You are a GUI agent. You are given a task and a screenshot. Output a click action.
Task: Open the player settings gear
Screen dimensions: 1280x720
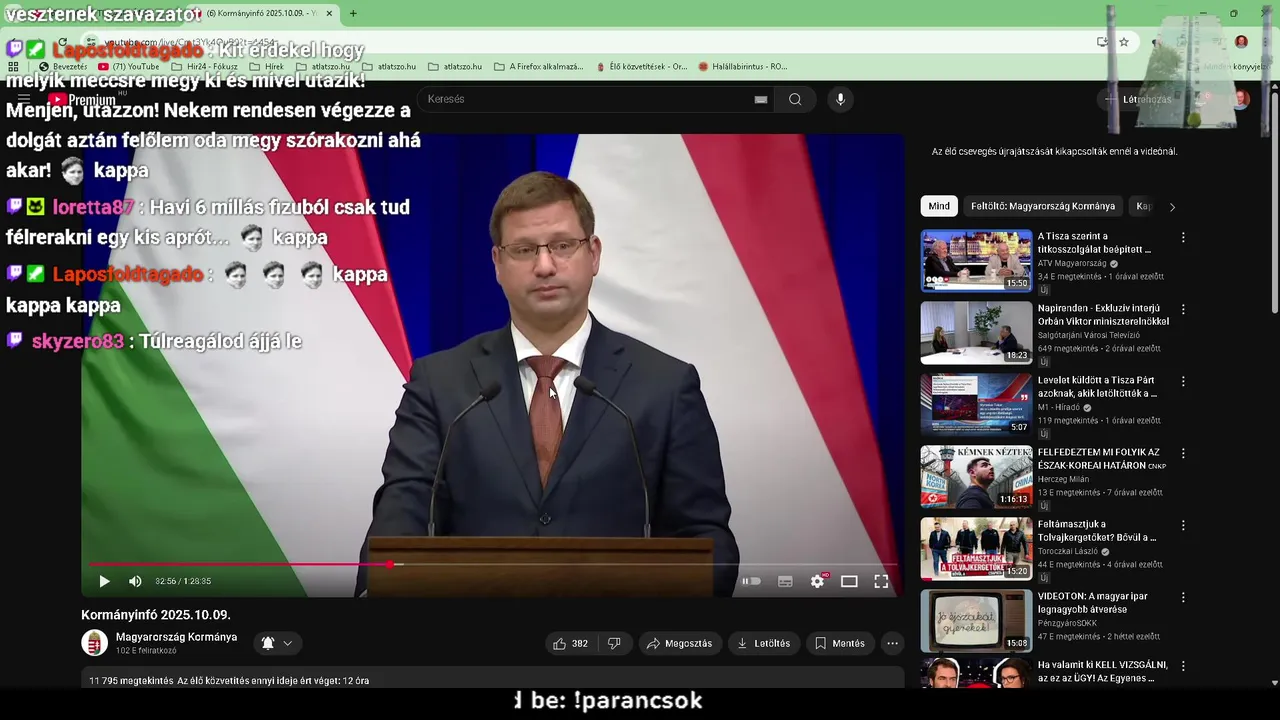(x=818, y=581)
